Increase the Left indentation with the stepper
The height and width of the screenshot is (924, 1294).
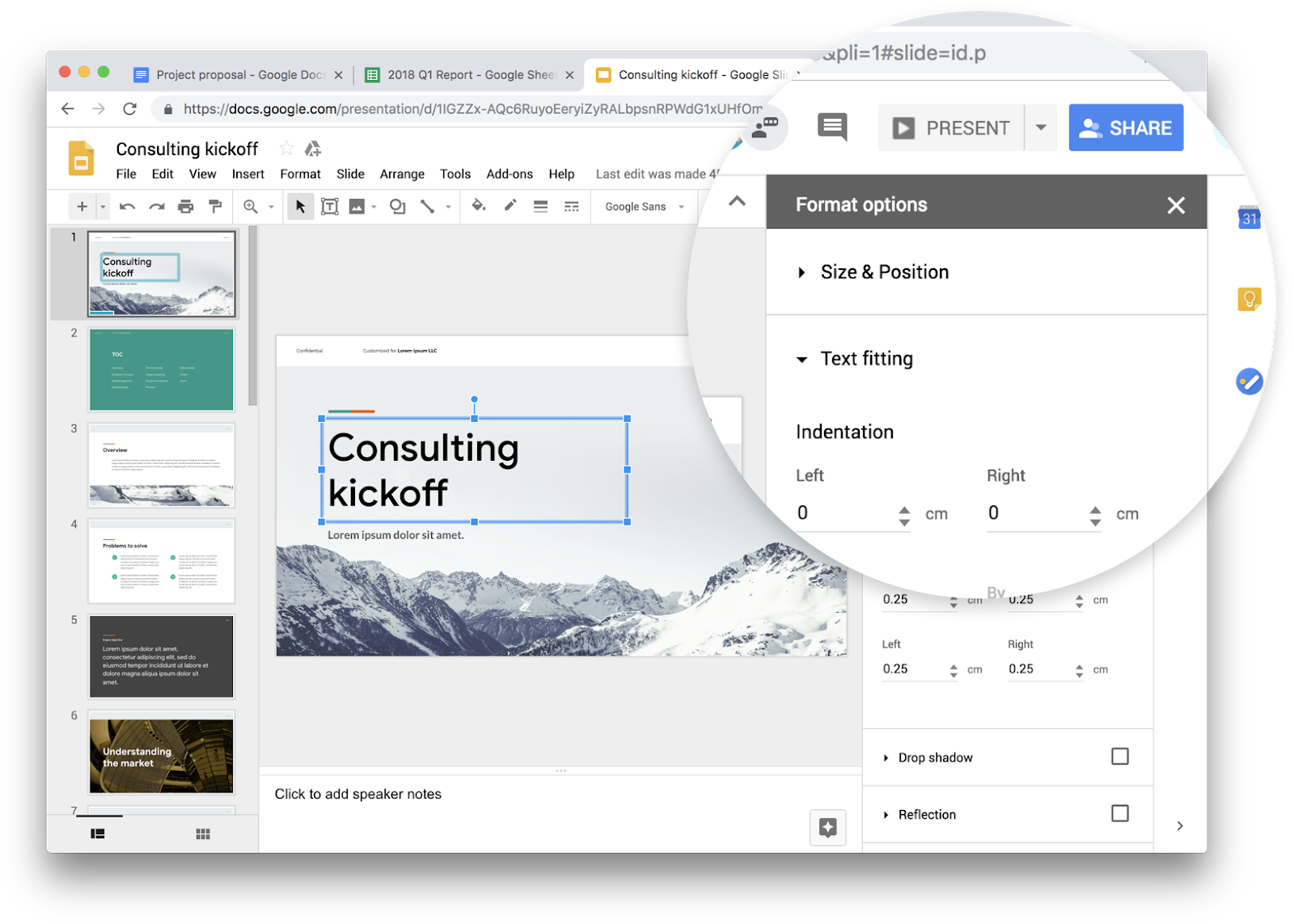click(903, 508)
